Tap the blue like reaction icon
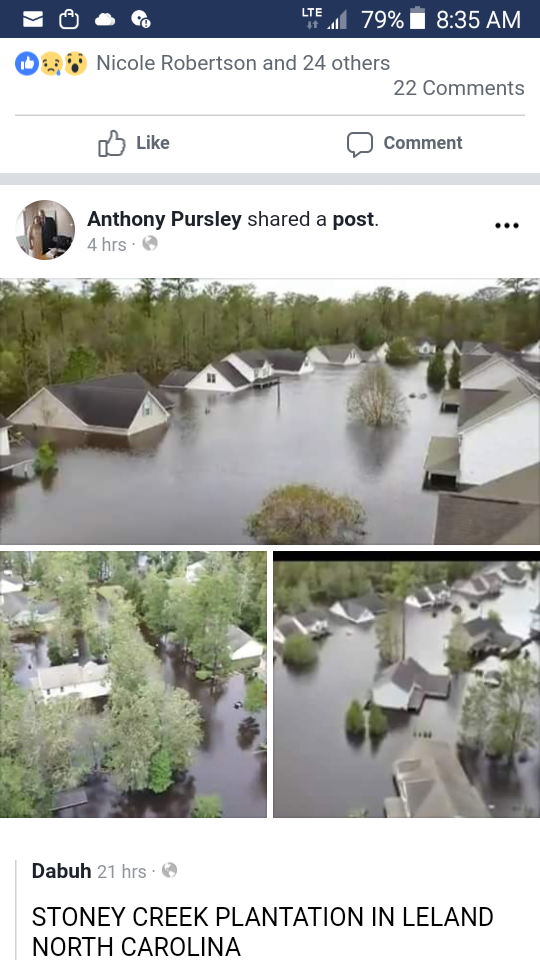 coord(27,63)
